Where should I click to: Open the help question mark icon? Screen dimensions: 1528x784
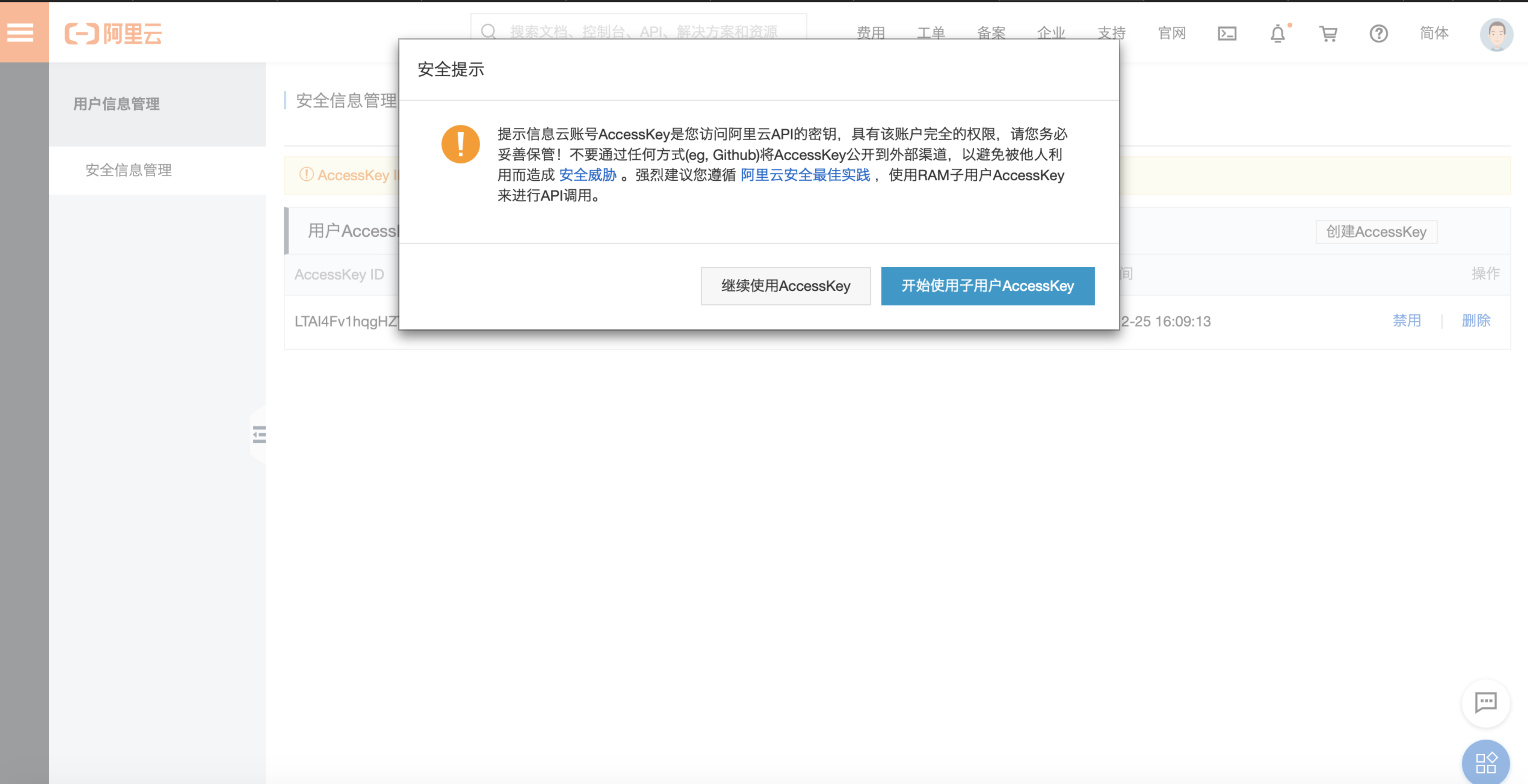click(x=1379, y=33)
